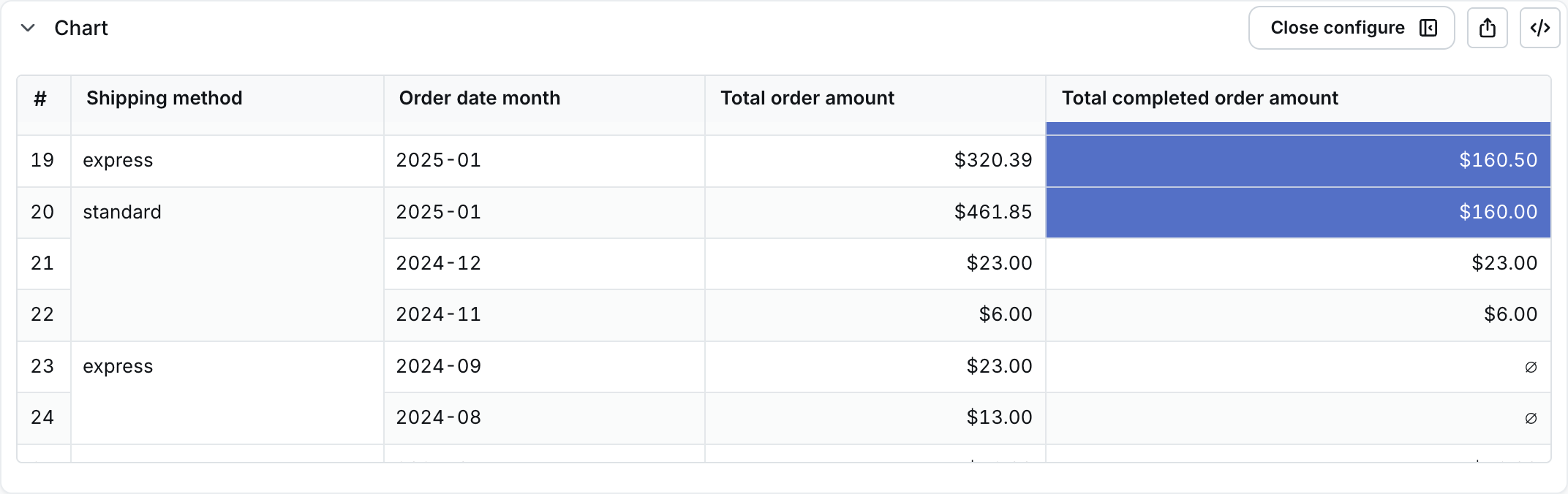The width and height of the screenshot is (1568, 494).
Task: Click the $320.39 total order cell
Action: pyautogui.click(x=875, y=161)
